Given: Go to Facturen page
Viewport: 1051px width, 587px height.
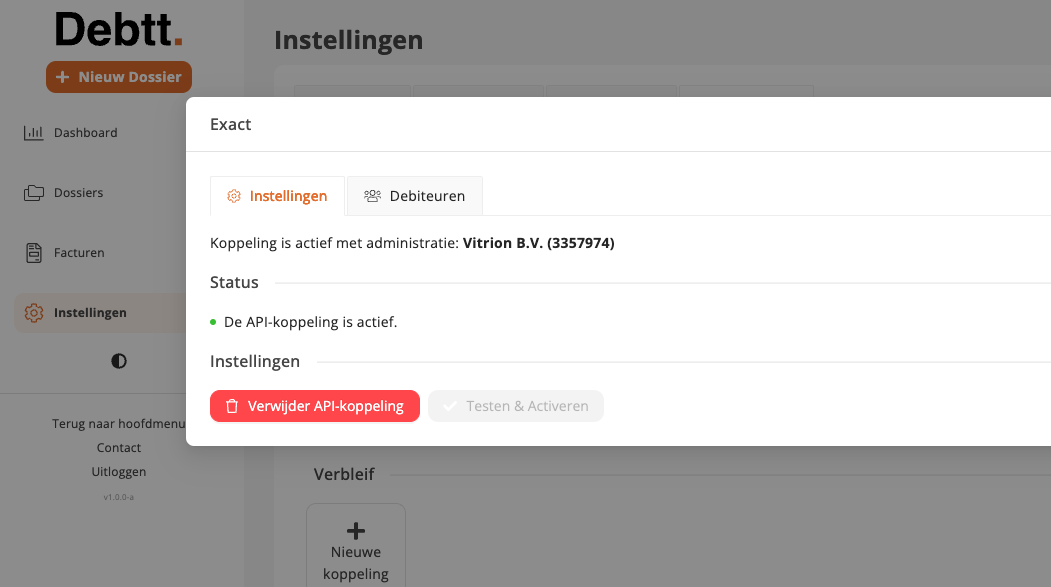Looking at the screenshot, I should click(79, 253).
